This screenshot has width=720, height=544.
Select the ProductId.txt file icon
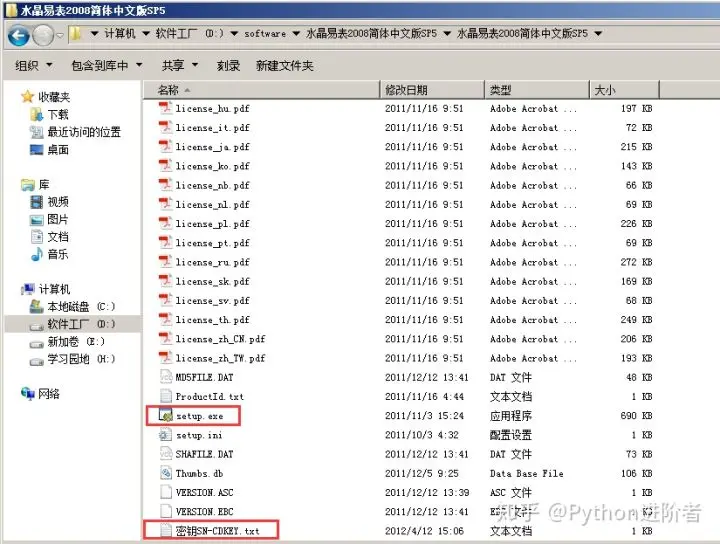(x=165, y=396)
